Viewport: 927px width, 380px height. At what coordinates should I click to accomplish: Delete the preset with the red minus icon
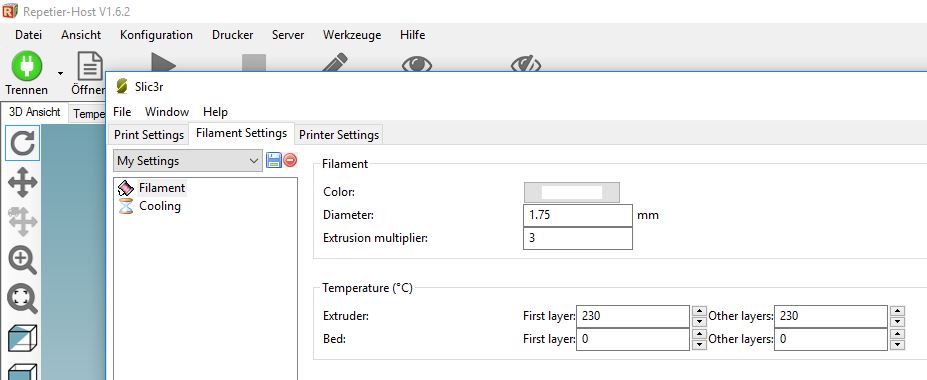click(x=290, y=160)
